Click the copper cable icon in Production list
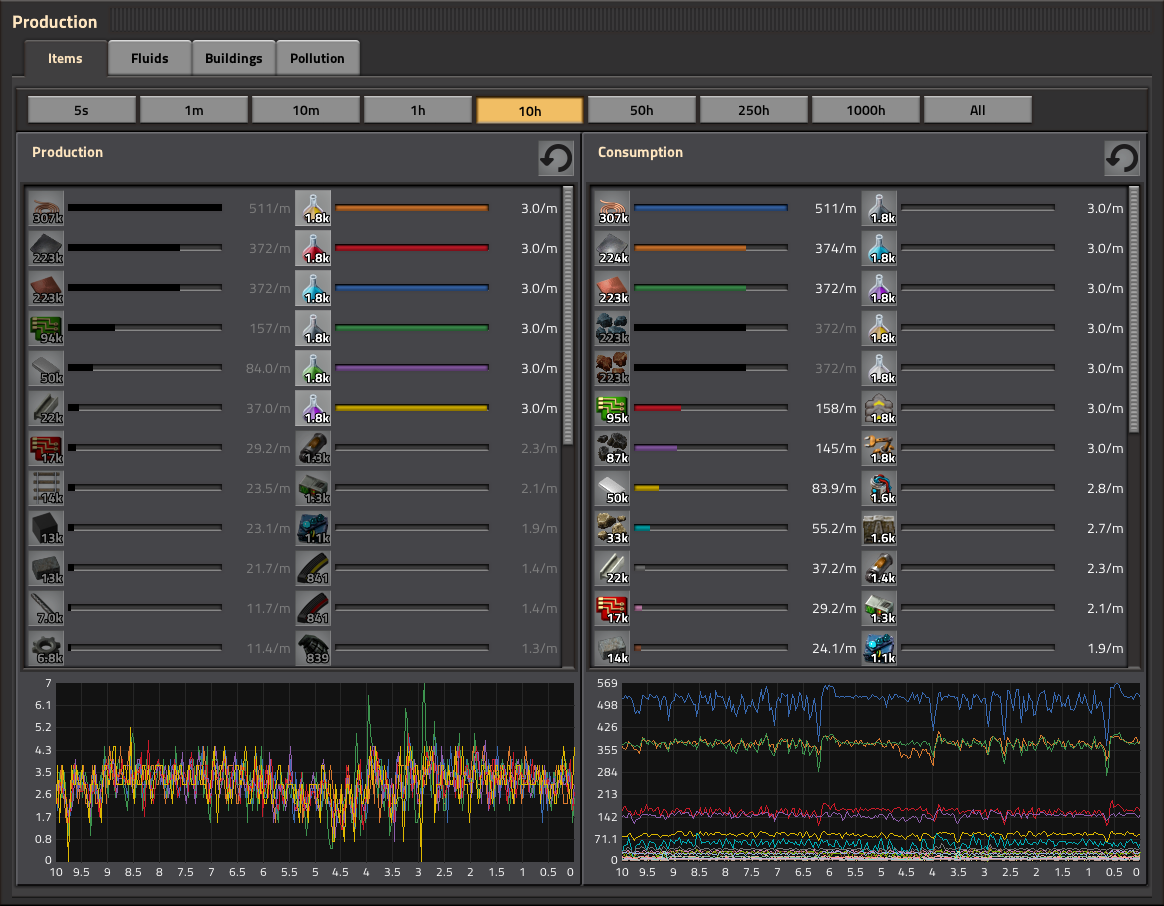This screenshot has width=1164, height=906. coord(46,209)
